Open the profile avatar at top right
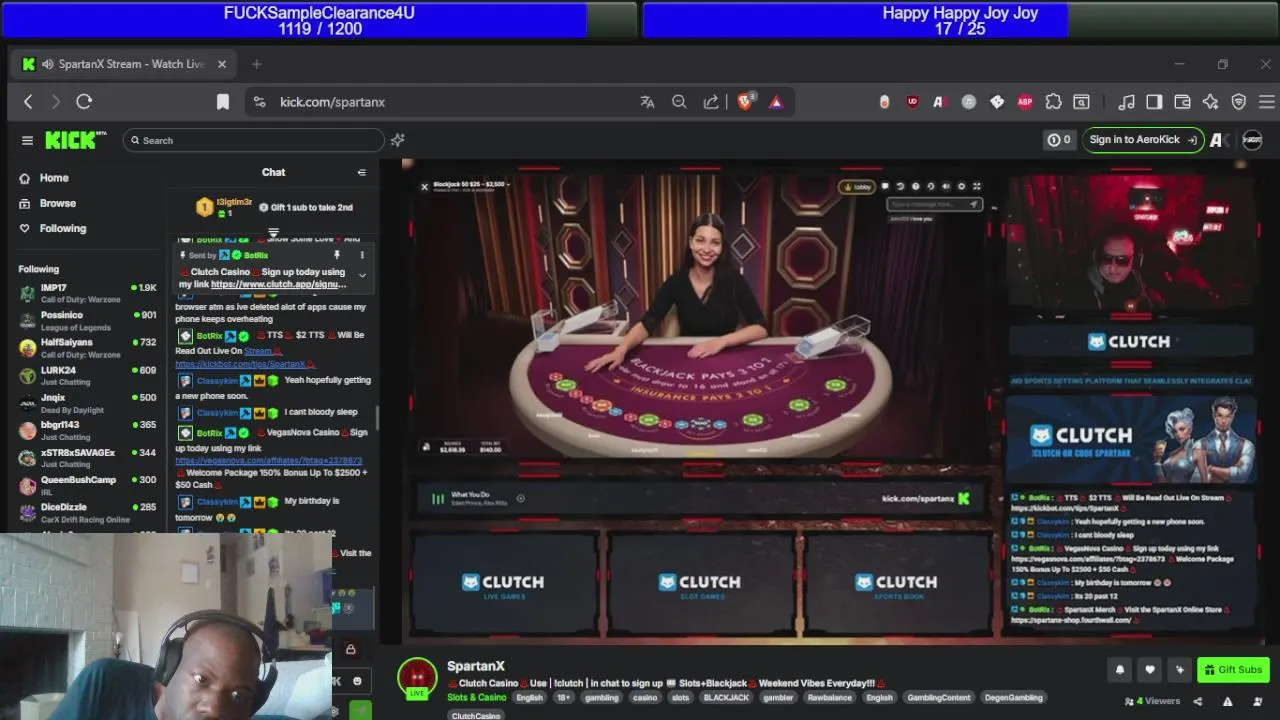1280x720 pixels. click(x=1252, y=140)
